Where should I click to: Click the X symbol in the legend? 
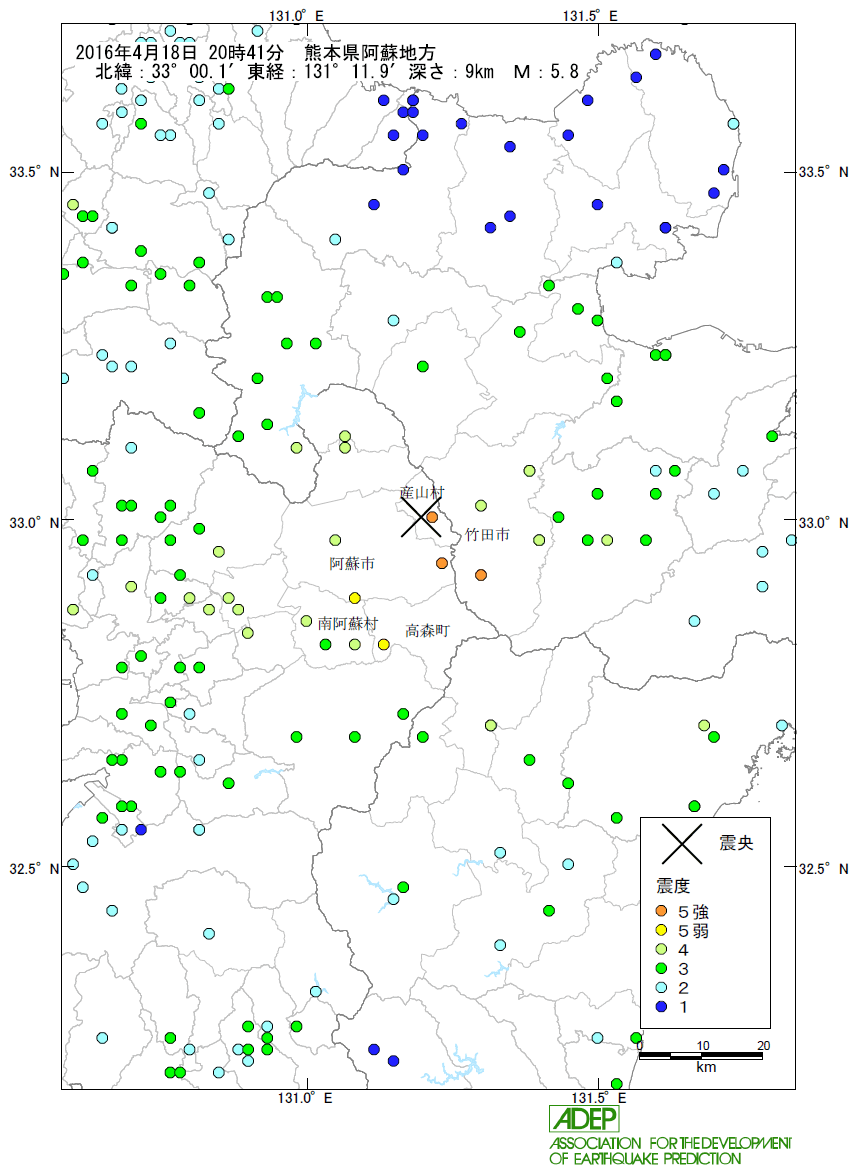coord(682,843)
